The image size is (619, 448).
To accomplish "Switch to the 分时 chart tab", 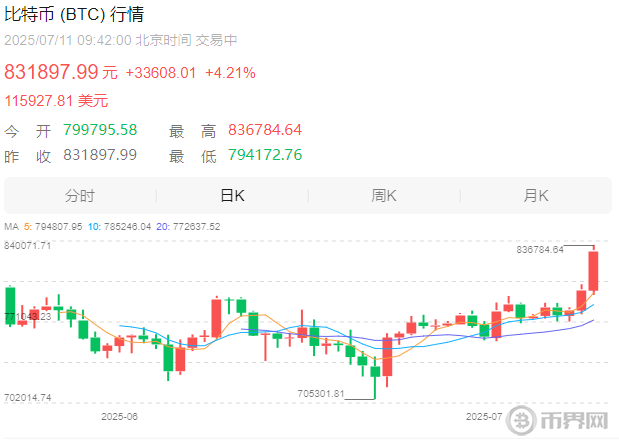I will (x=80, y=196).
